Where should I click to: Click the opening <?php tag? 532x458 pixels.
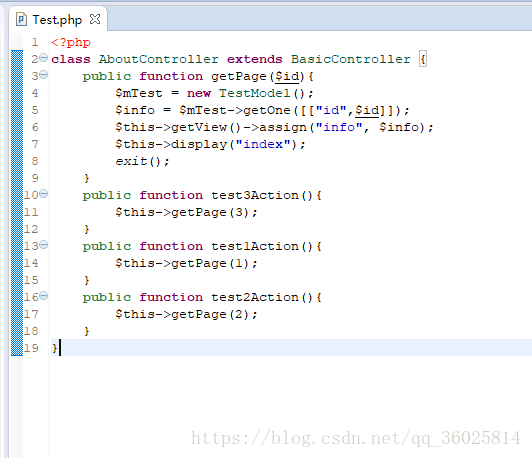point(71,43)
